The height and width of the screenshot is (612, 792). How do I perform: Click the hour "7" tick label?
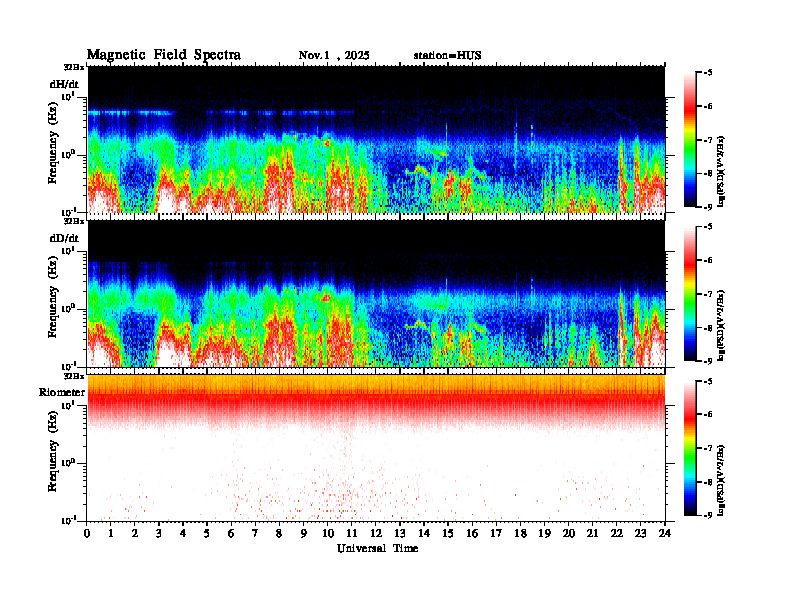(255, 533)
